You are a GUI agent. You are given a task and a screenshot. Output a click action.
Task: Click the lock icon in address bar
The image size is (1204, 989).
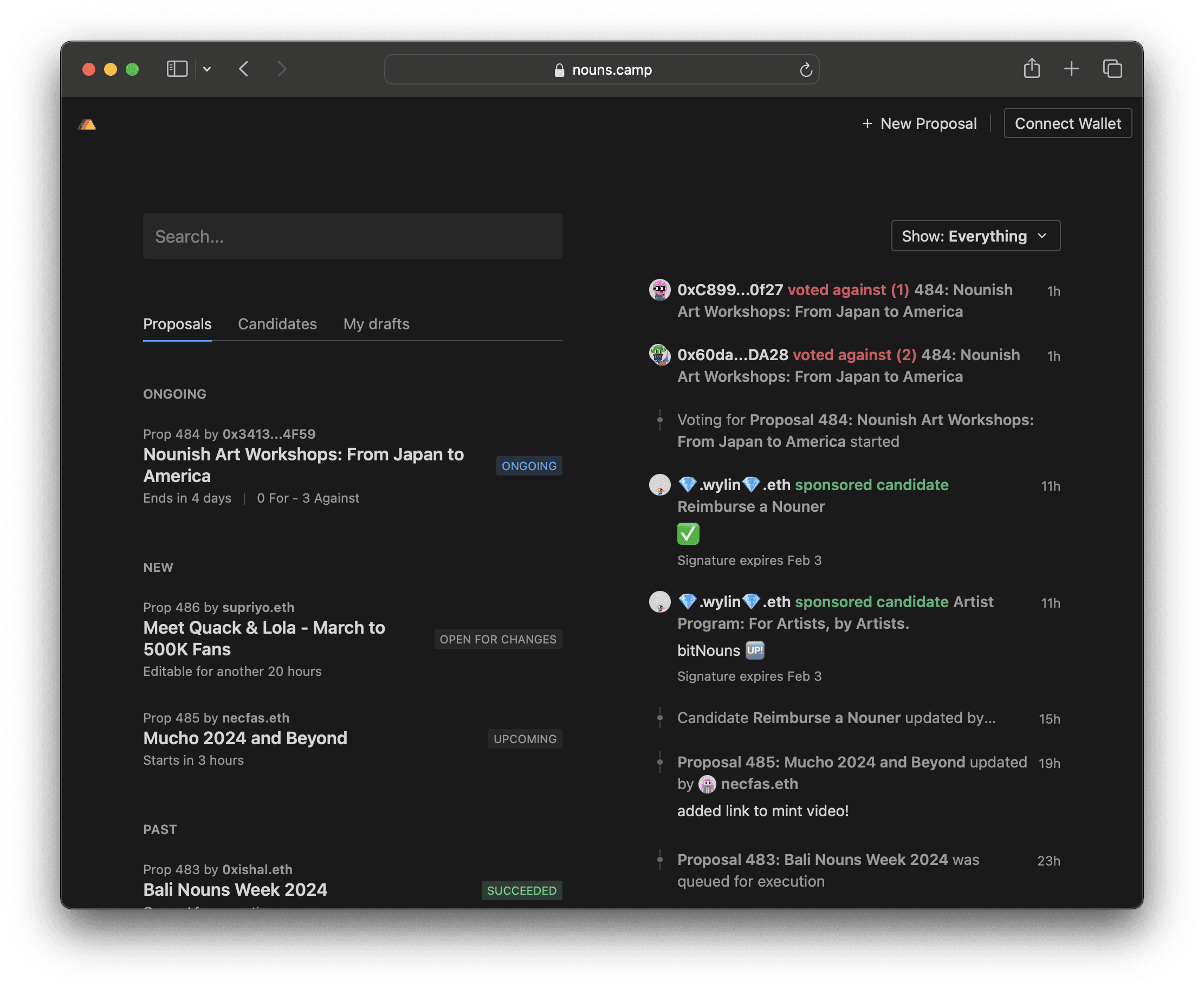(x=559, y=69)
